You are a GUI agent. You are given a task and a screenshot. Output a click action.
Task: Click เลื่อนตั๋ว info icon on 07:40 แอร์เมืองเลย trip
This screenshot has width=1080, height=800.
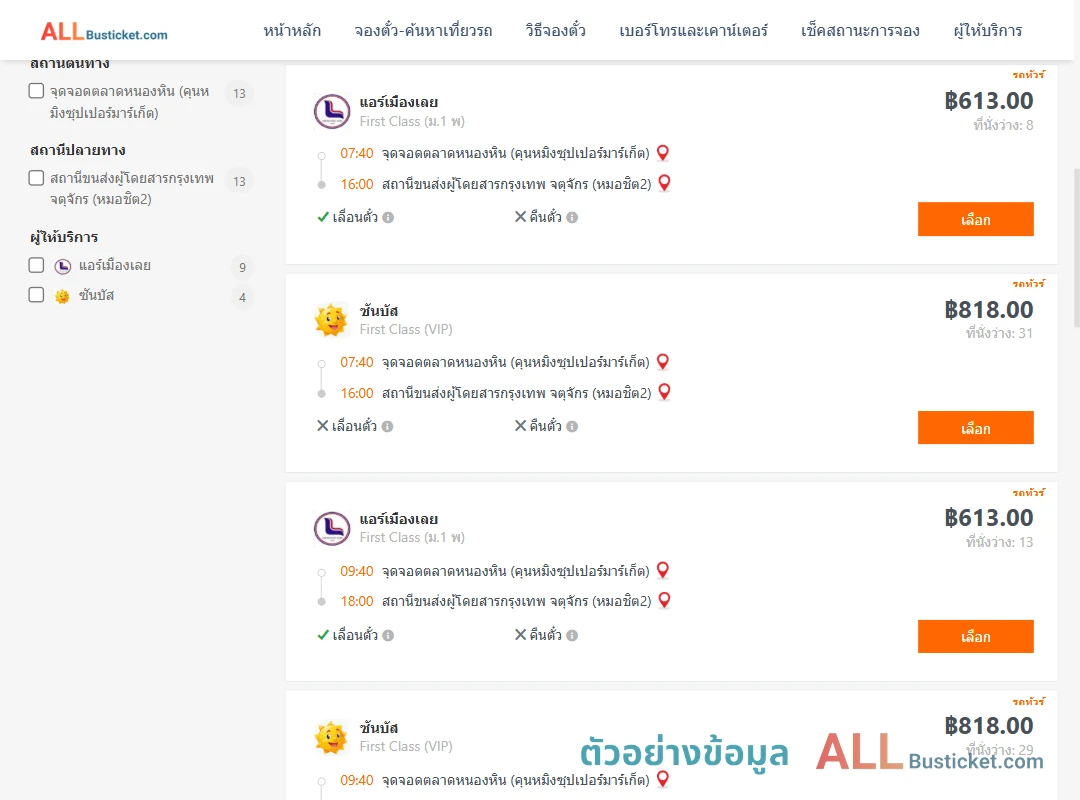[x=388, y=218]
